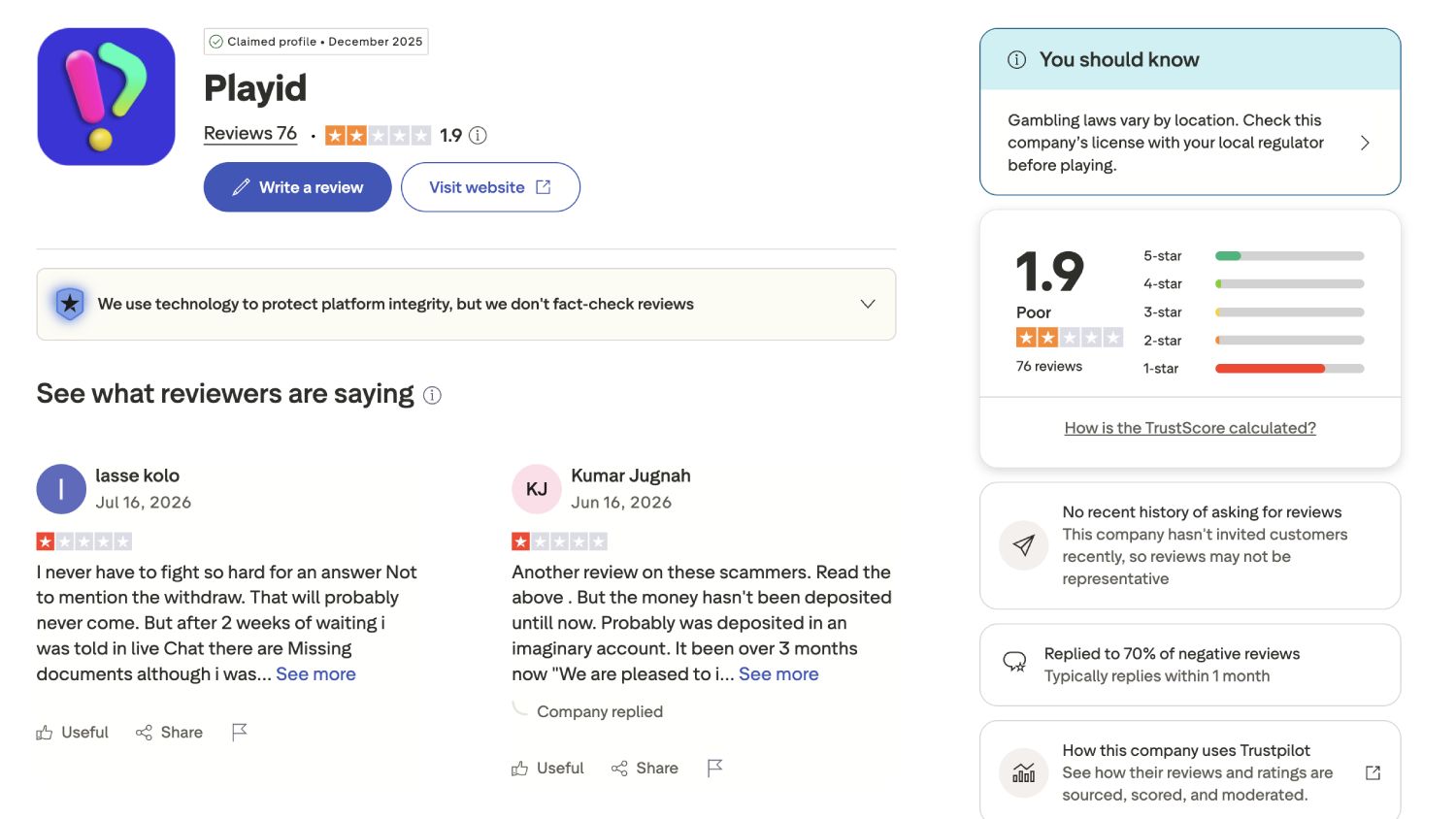The width and height of the screenshot is (1456, 819).
Task: Click the Write a review button
Action: (297, 187)
